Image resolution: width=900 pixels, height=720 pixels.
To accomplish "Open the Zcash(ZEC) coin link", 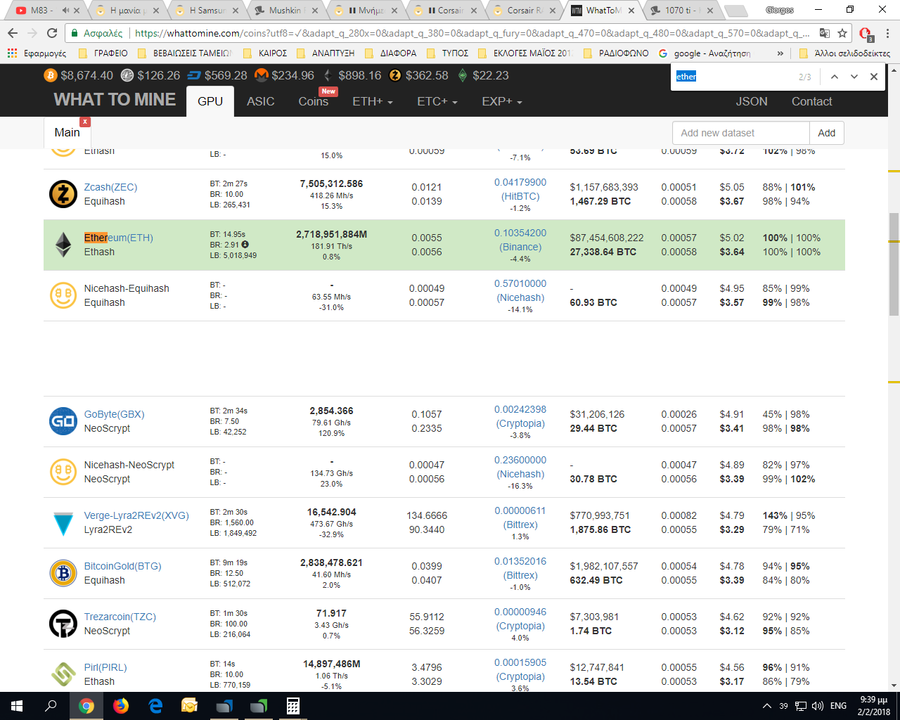I will pos(111,187).
